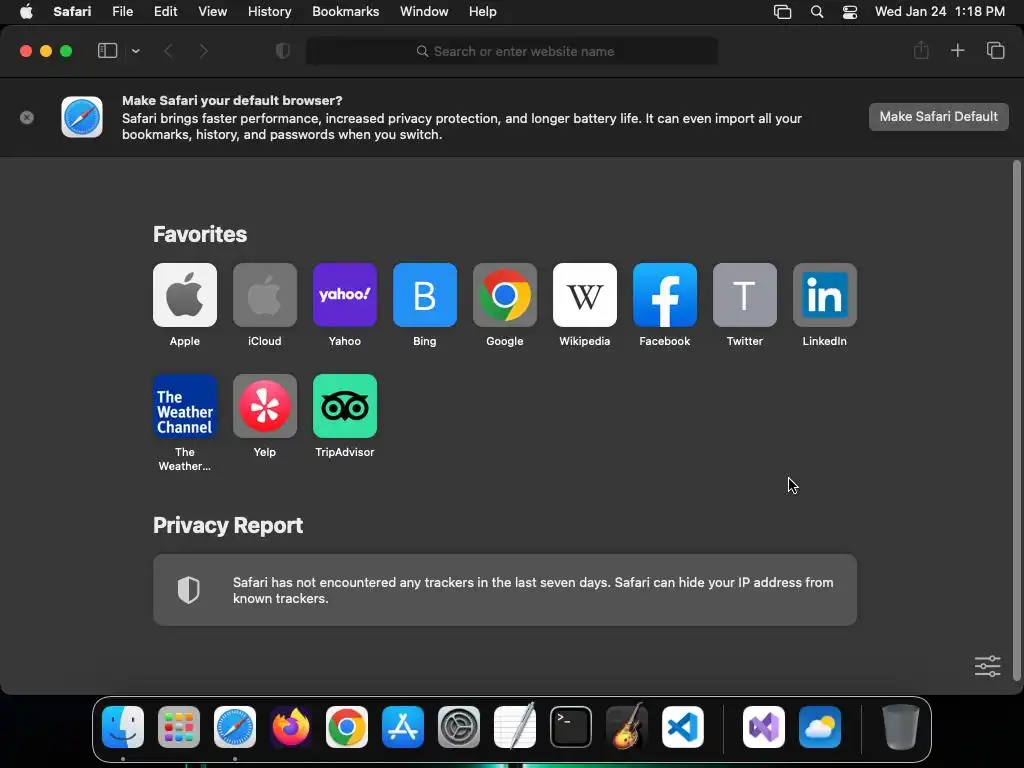Click the date and time in menu bar

click(940, 12)
